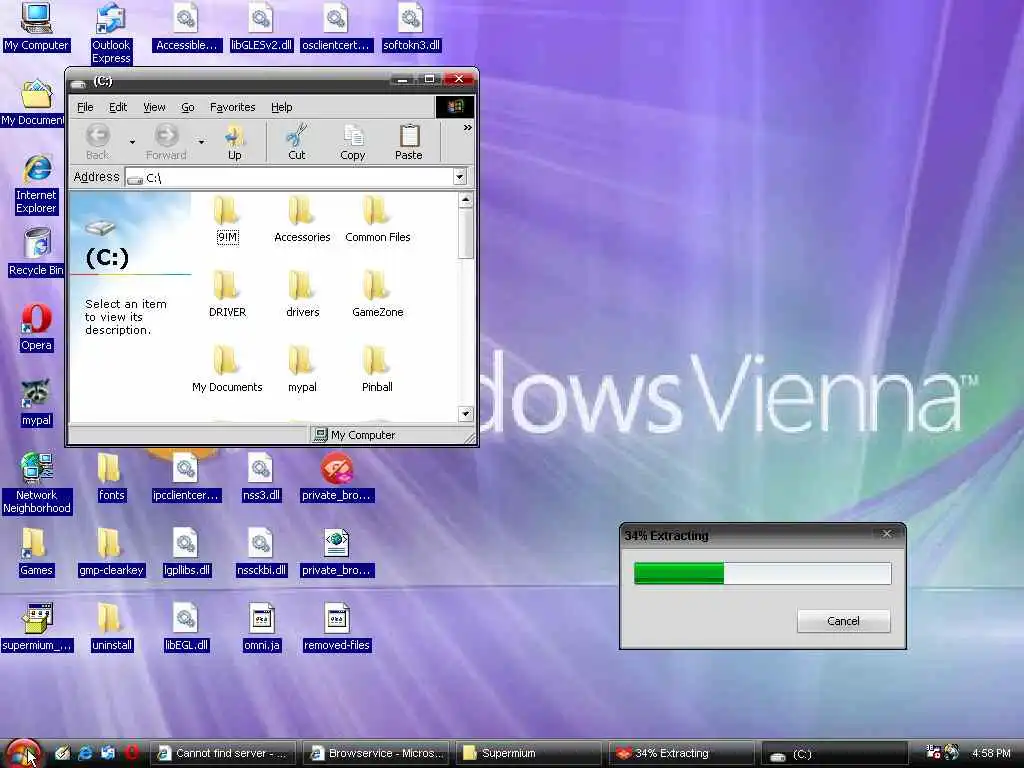Viewport: 1024px width, 768px height.
Task: Open the Start button orb
Action: [x=24, y=753]
